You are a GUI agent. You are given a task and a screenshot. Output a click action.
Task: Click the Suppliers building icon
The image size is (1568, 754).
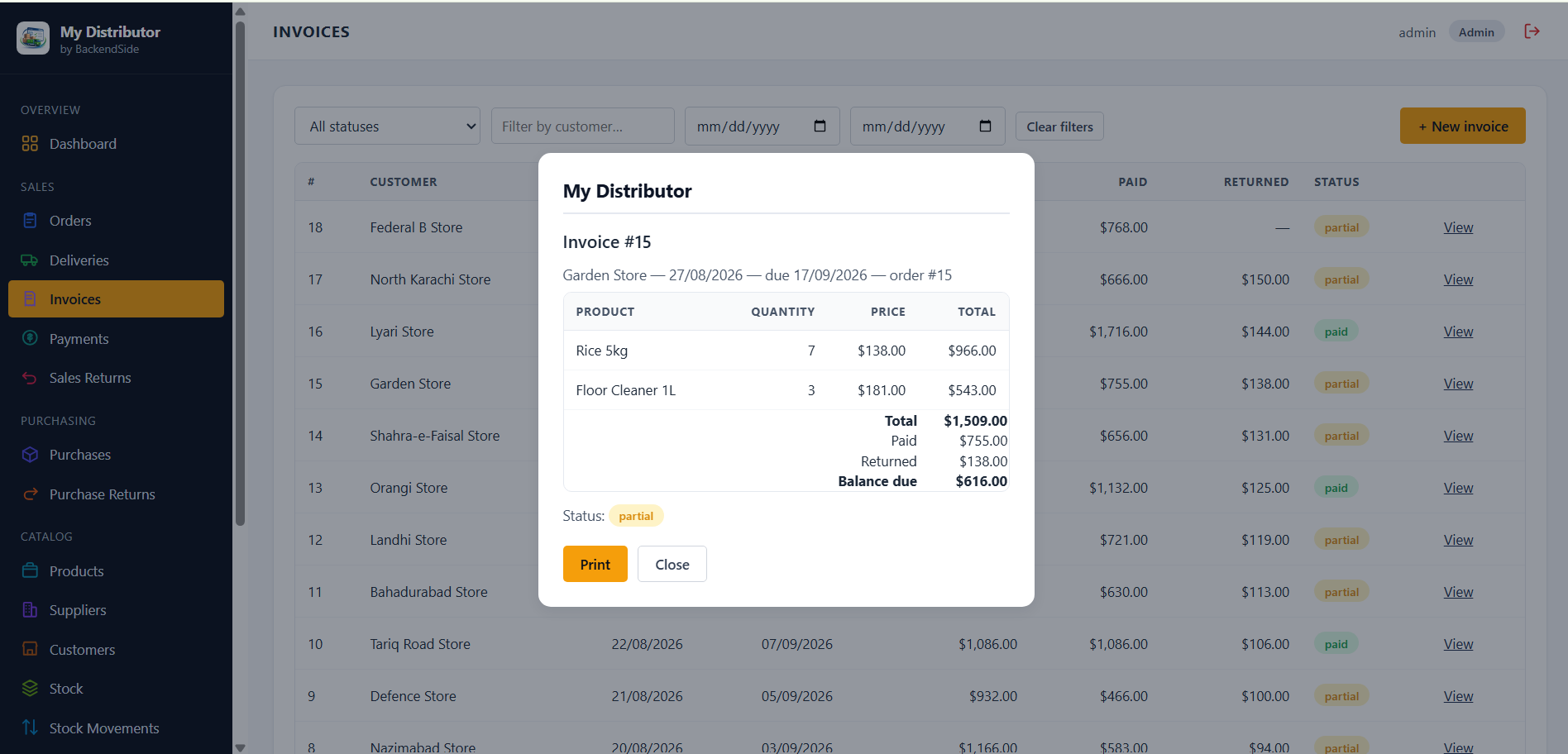coord(30,610)
